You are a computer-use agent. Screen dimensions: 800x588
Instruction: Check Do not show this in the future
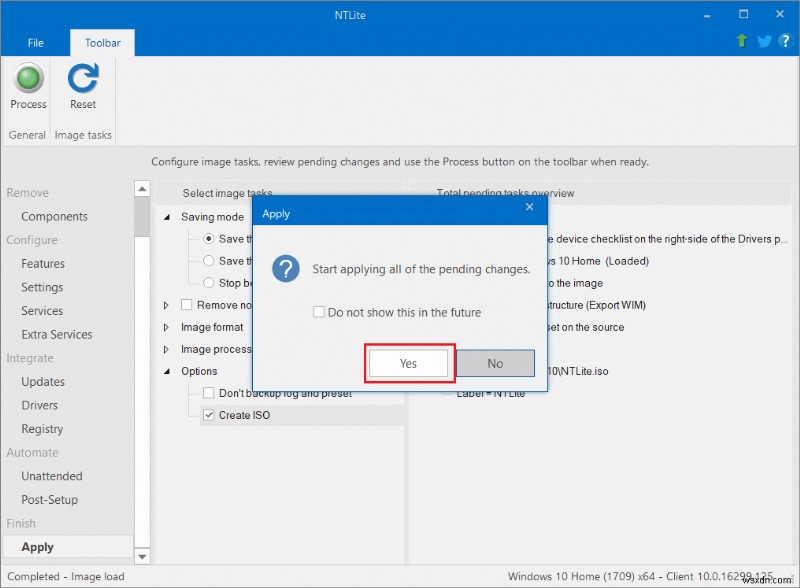pyautogui.click(x=319, y=312)
